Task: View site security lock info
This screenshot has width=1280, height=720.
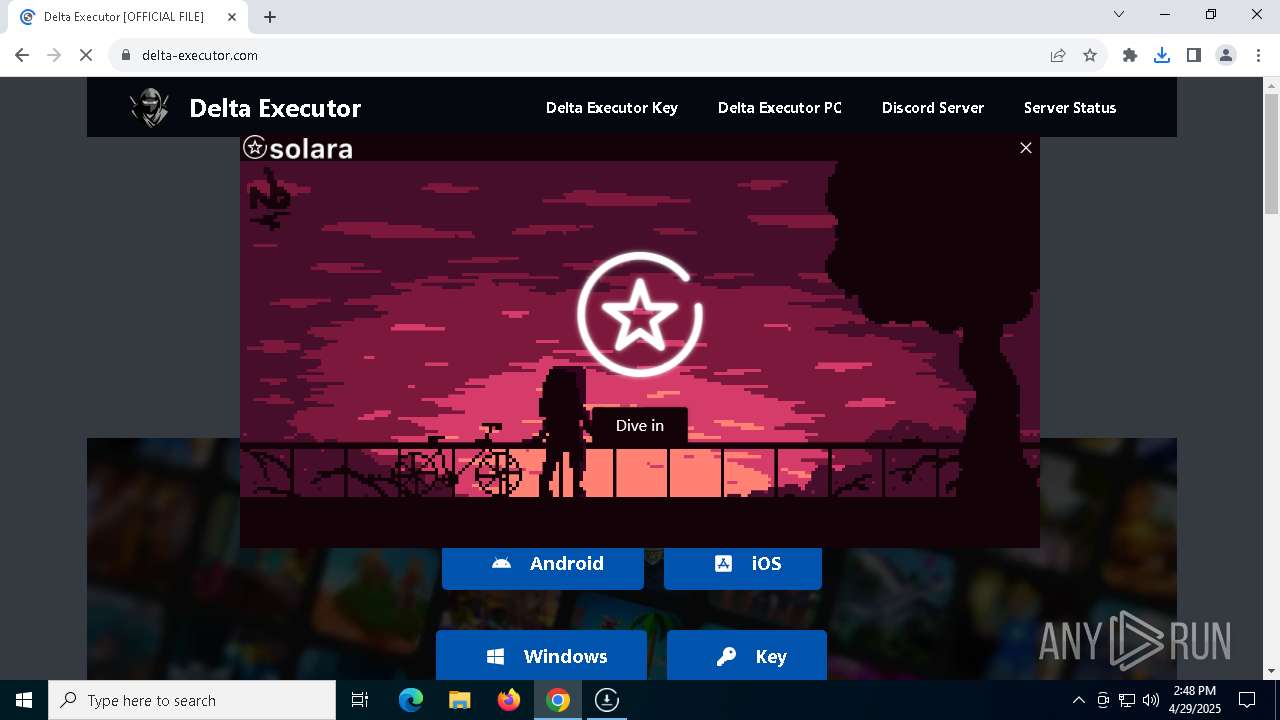Action: (x=126, y=55)
